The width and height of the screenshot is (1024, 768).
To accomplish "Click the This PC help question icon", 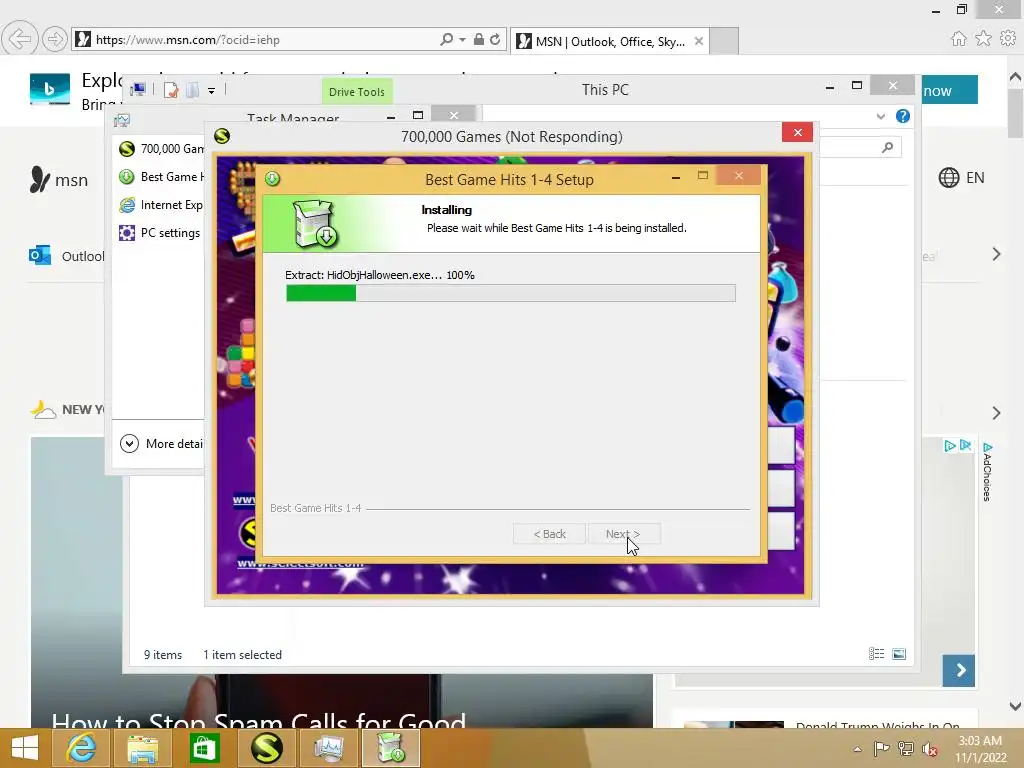I will (903, 116).
